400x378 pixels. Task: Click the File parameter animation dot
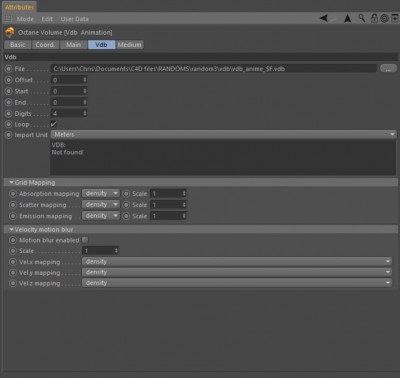click(8, 69)
